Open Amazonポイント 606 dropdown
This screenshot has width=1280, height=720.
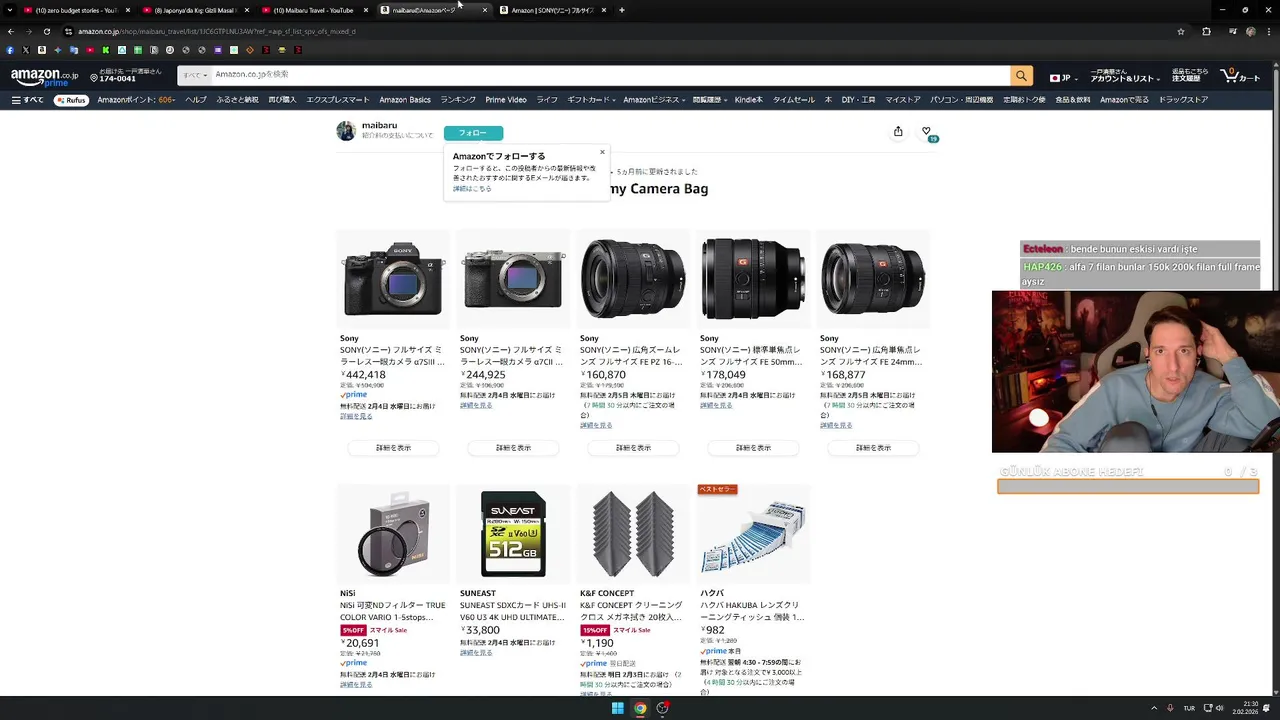[137, 100]
